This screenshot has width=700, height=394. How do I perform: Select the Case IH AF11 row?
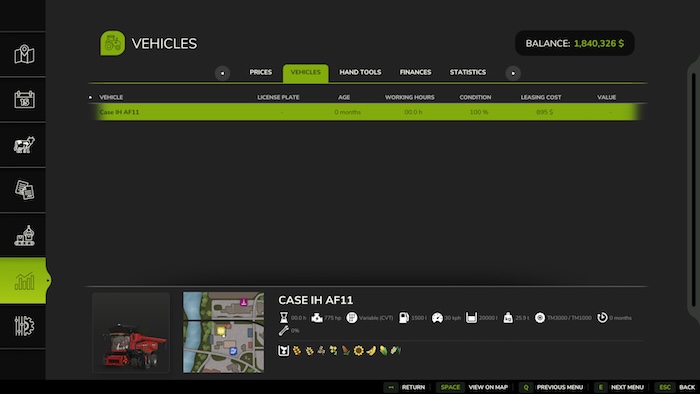tap(367, 112)
